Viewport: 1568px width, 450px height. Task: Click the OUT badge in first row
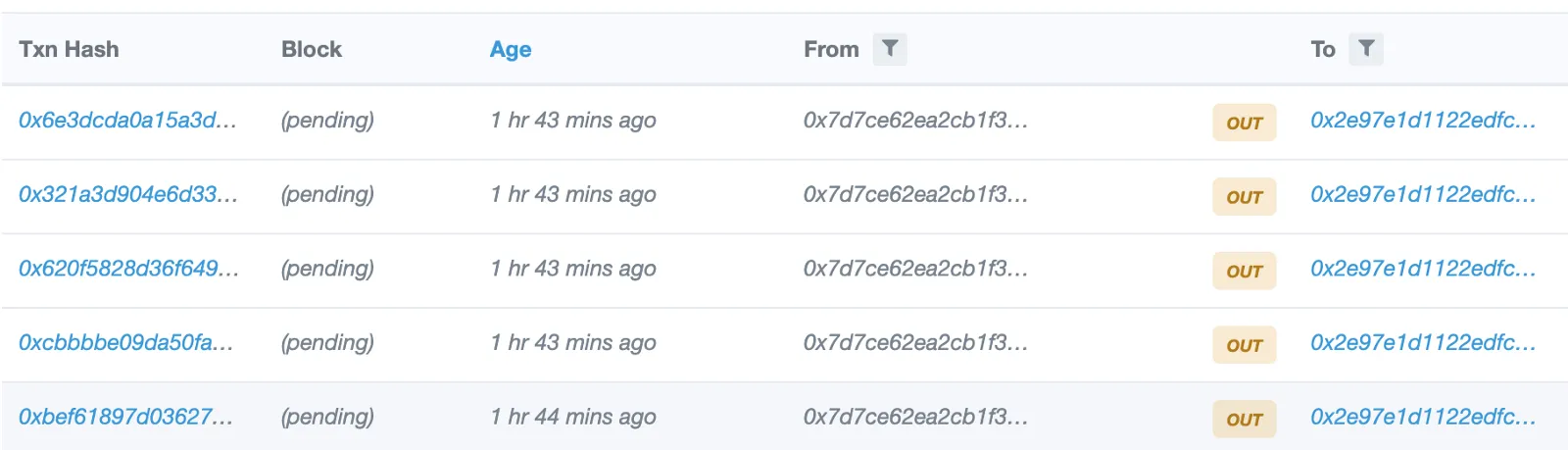(1244, 123)
